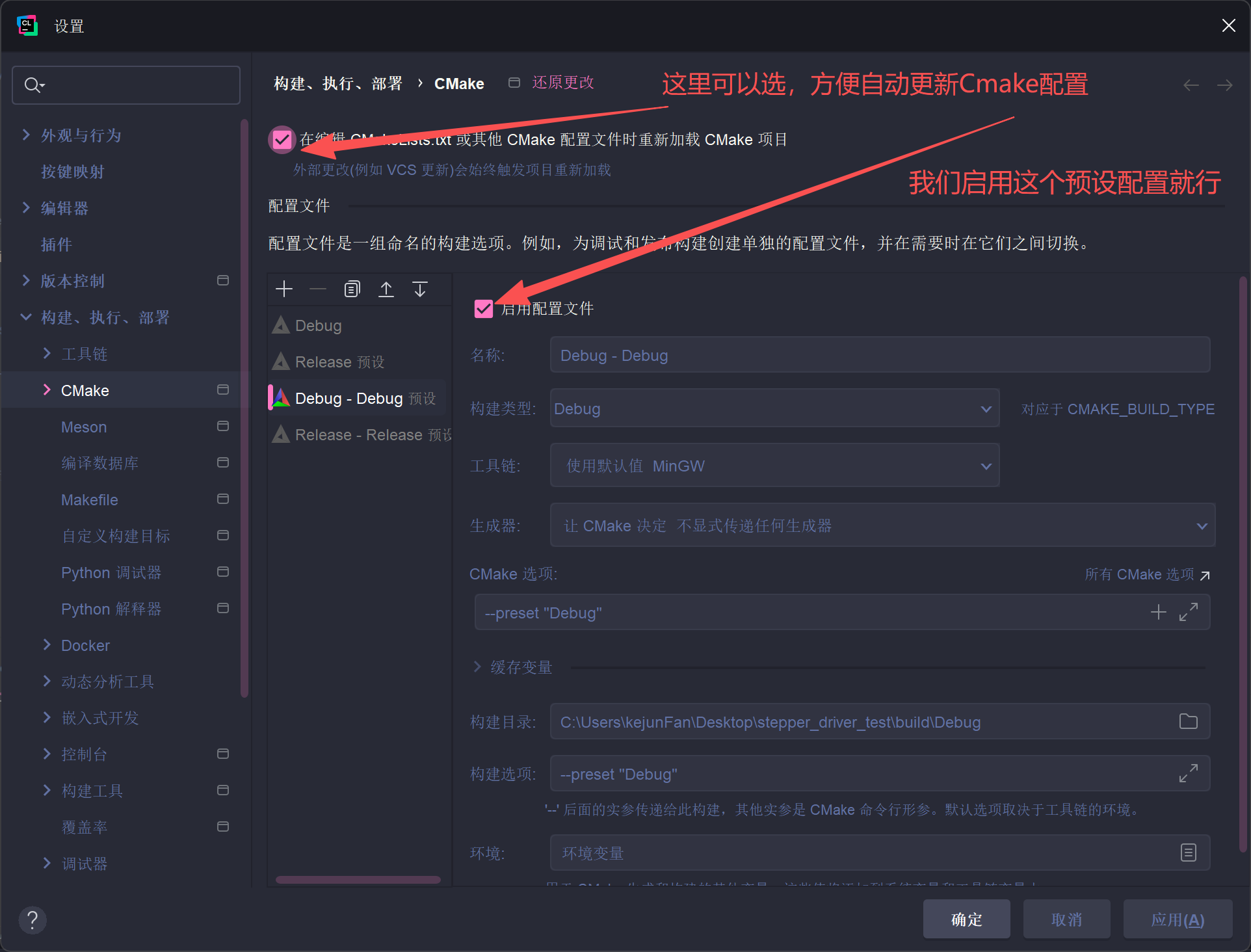
Task: Expand the 嵌入式开发 tree node
Action: point(47,717)
